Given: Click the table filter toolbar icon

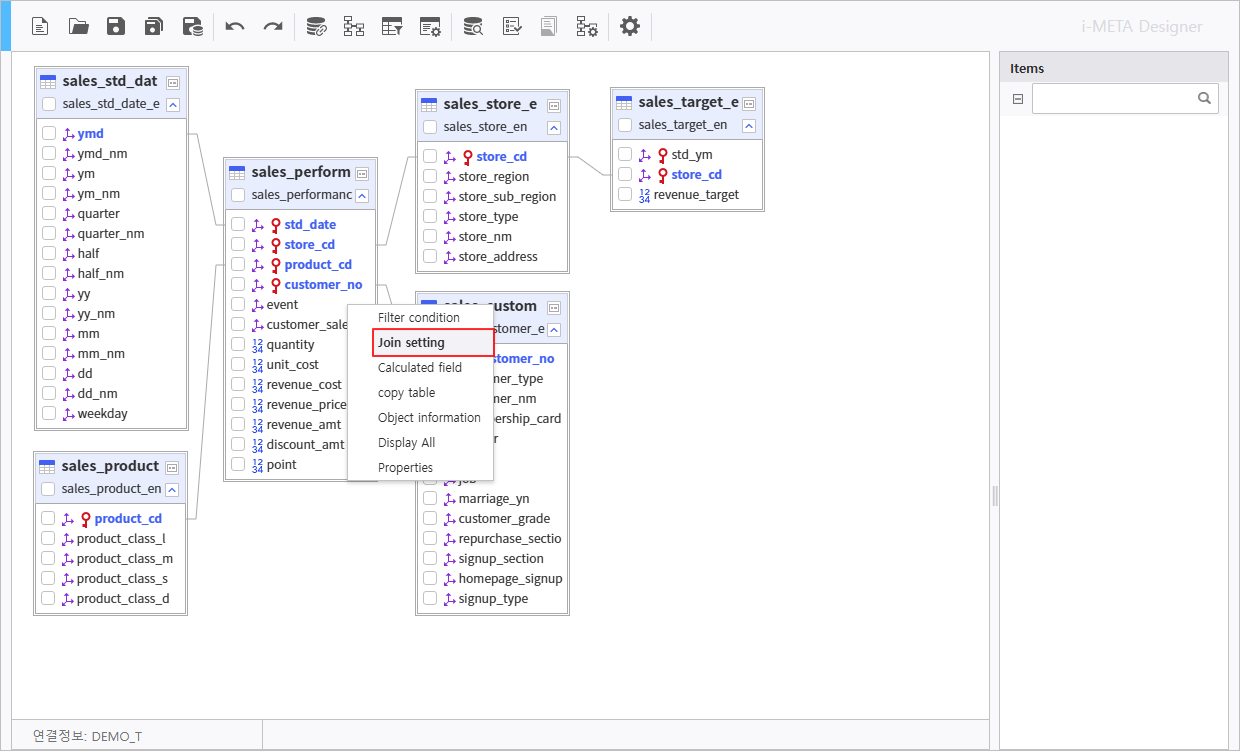Looking at the screenshot, I should tap(392, 27).
